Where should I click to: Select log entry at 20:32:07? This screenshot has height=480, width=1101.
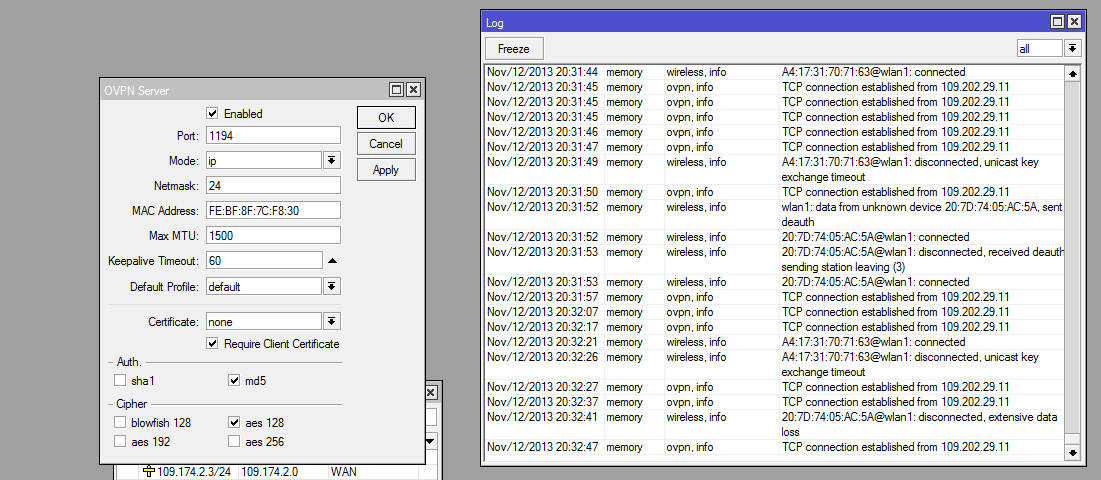pyautogui.click(x=774, y=312)
